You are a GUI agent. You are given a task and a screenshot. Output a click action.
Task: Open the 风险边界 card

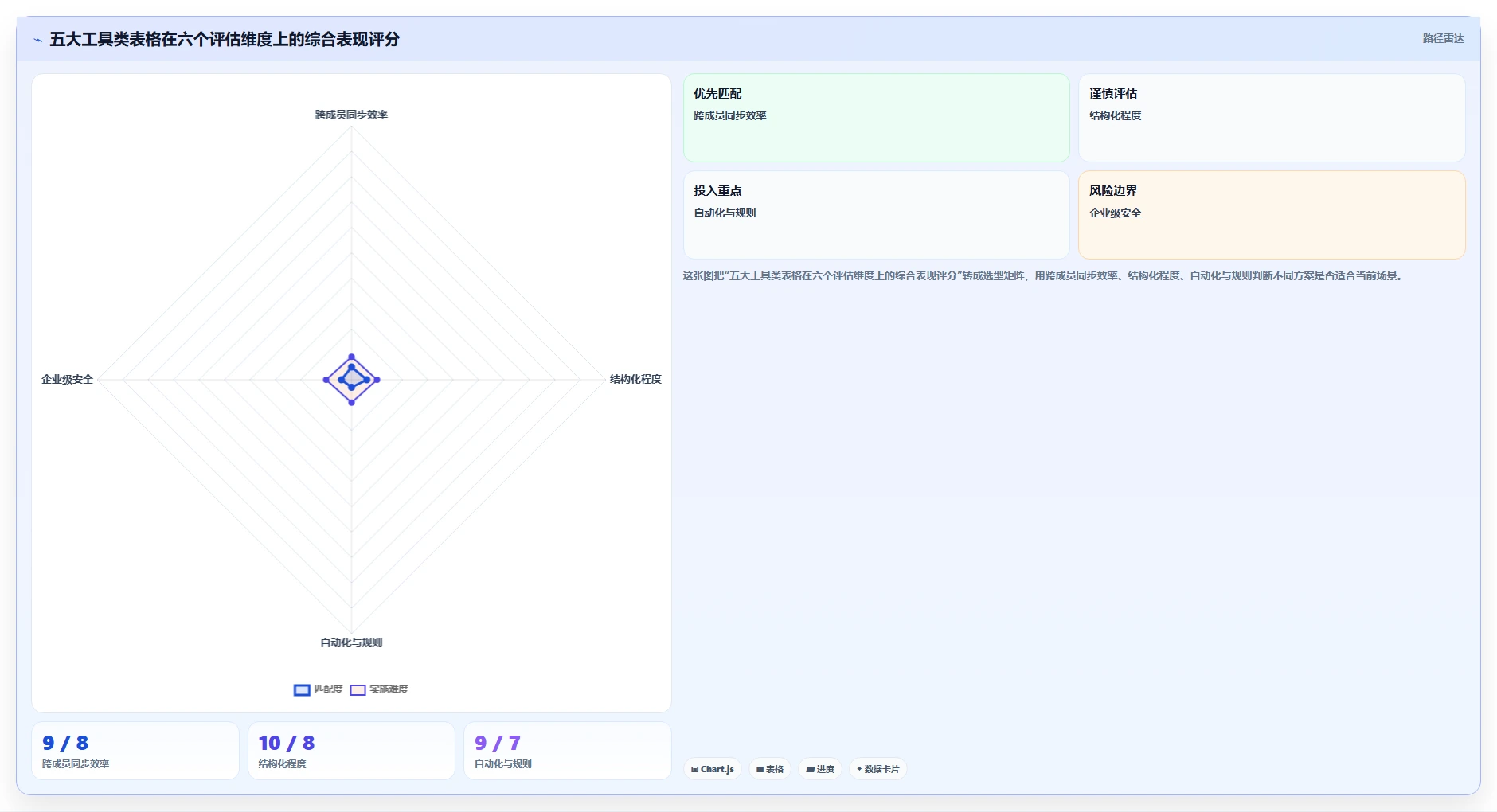pos(1272,215)
